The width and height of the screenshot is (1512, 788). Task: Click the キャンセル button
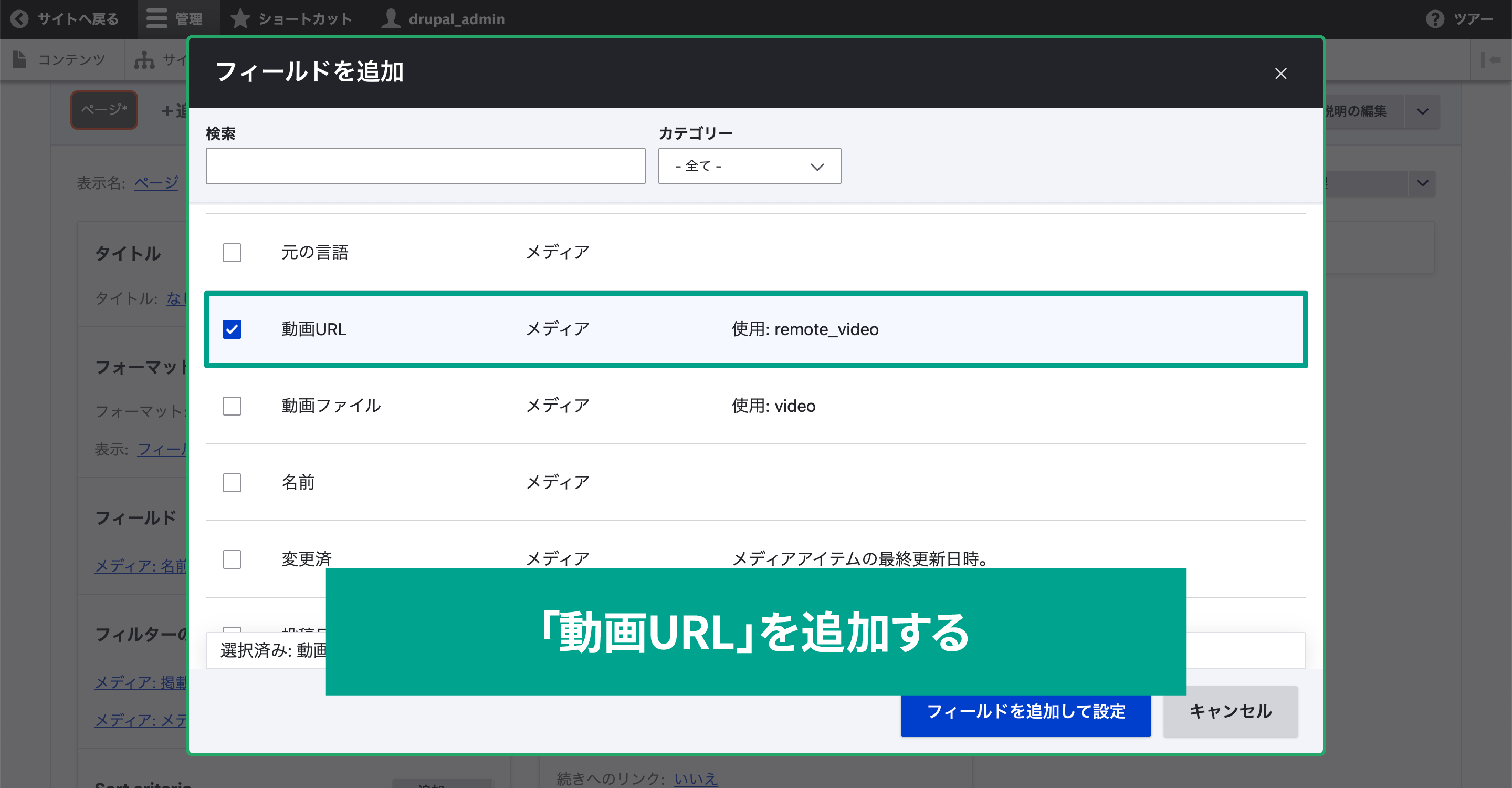1230,712
